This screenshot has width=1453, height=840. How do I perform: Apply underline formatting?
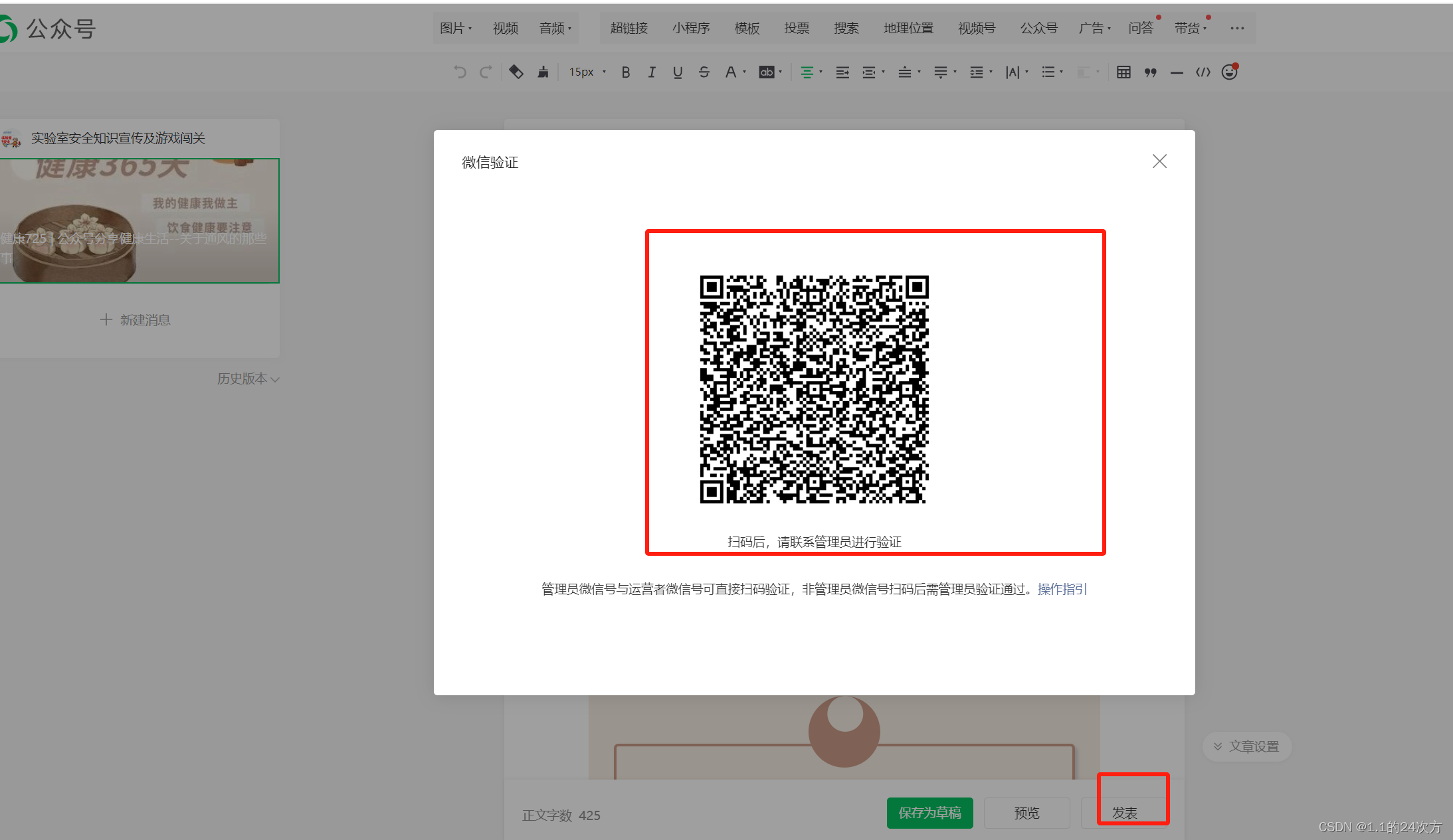click(677, 72)
